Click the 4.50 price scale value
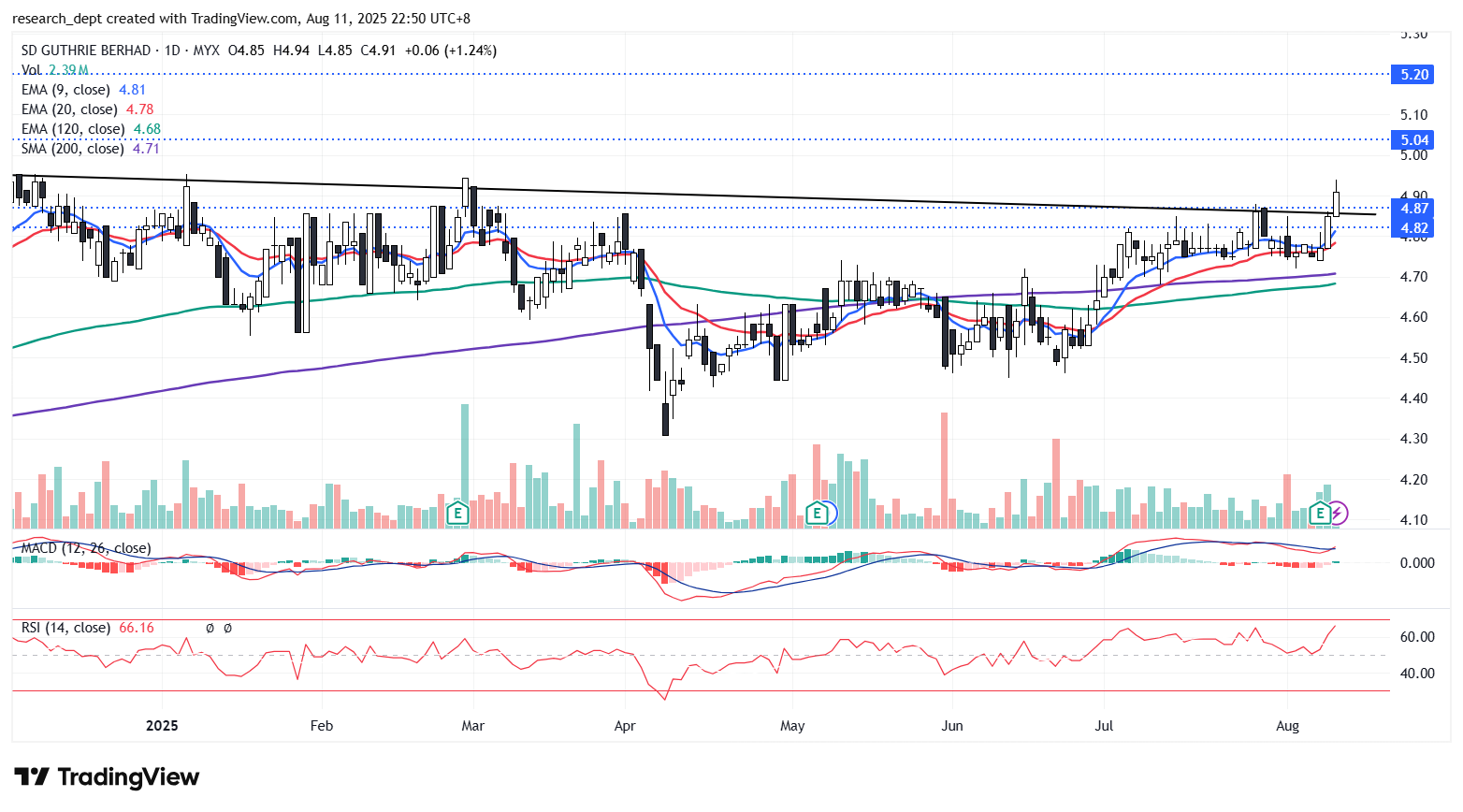The width and height of the screenshot is (1463, 812). [1413, 358]
